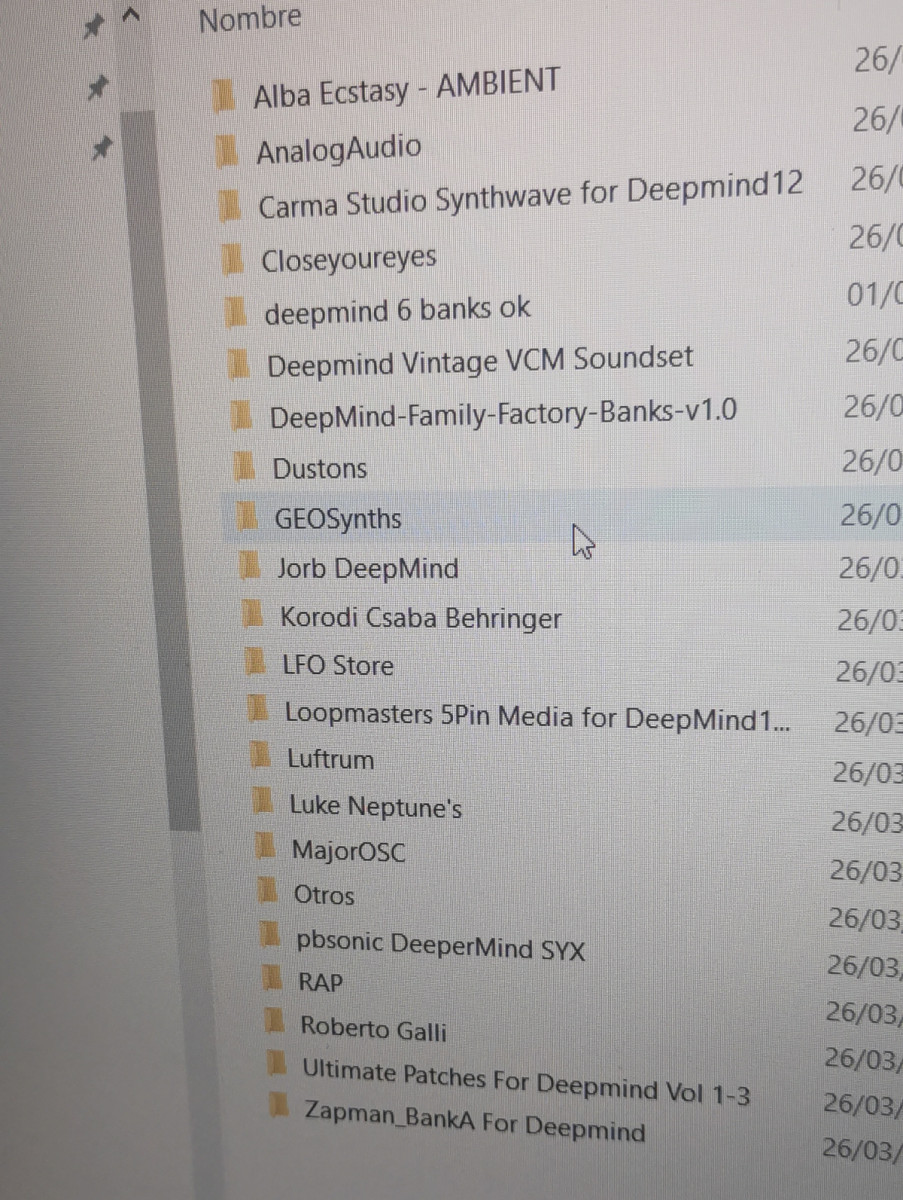Select the DeepMind-Family-Factory-Banks-v1.0 folder

pyautogui.click(x=504, y=413)
